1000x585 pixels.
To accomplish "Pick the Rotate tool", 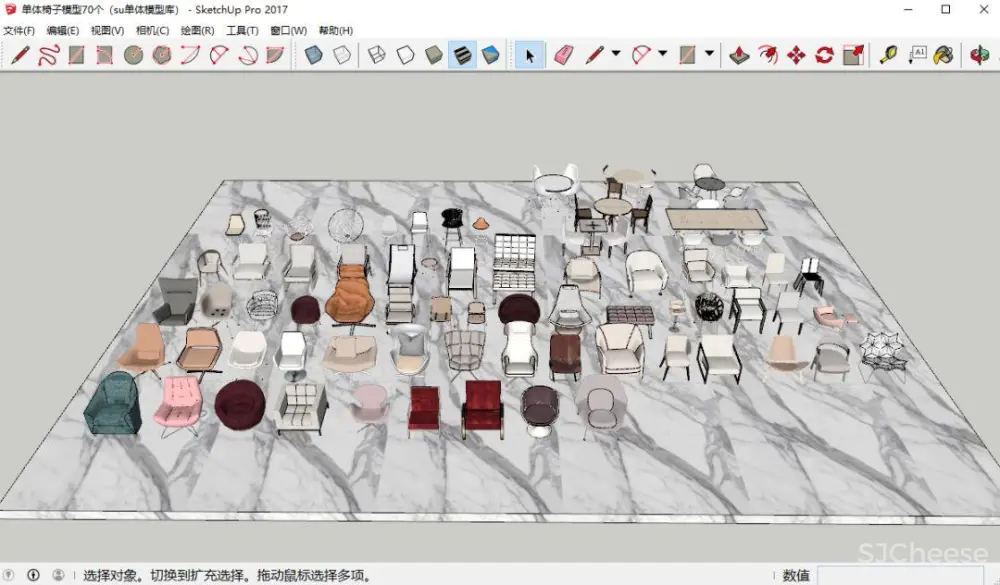I will (x=824, y=54).
